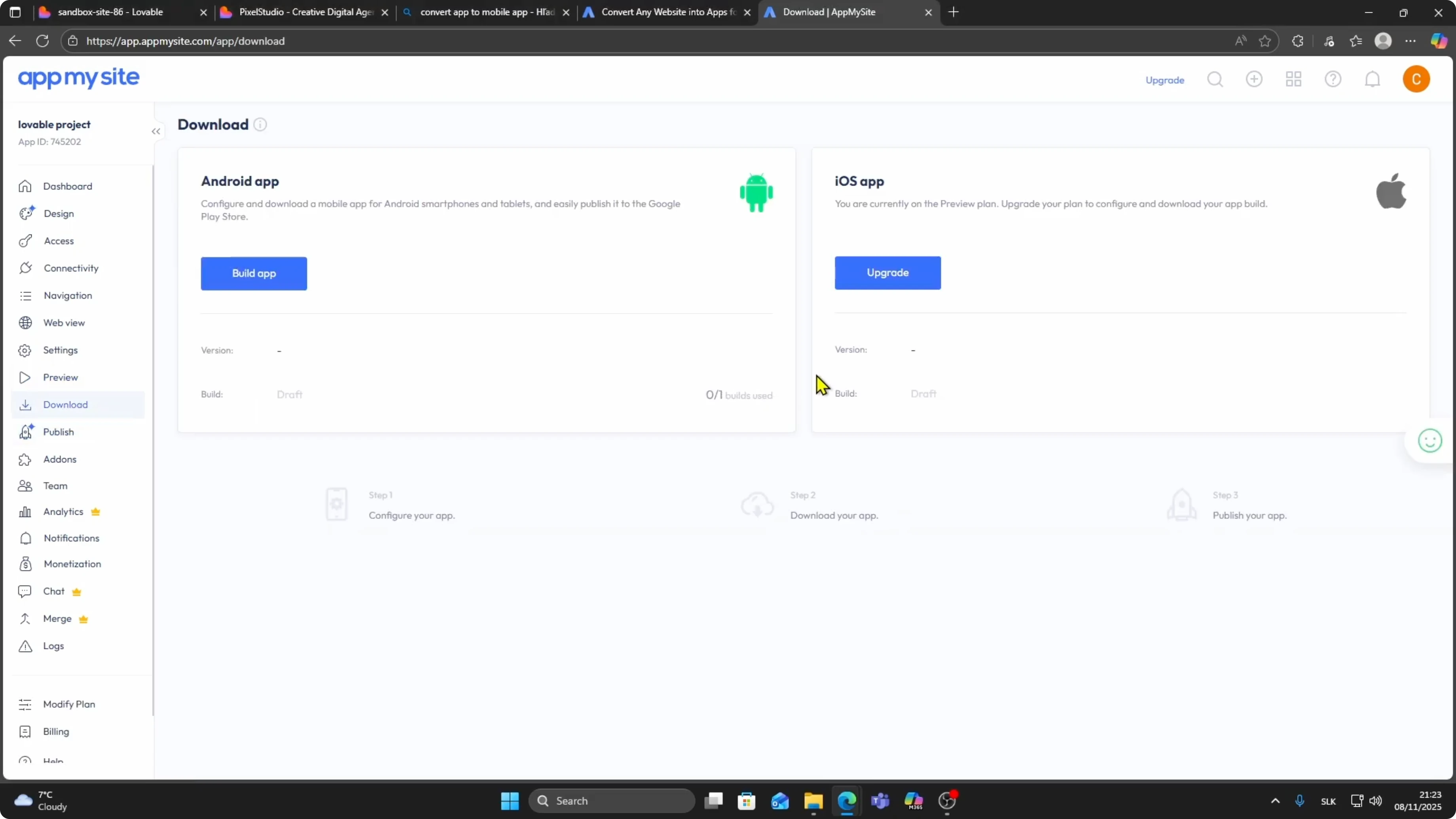Click the Cloudy weather widget

[41, 801]
